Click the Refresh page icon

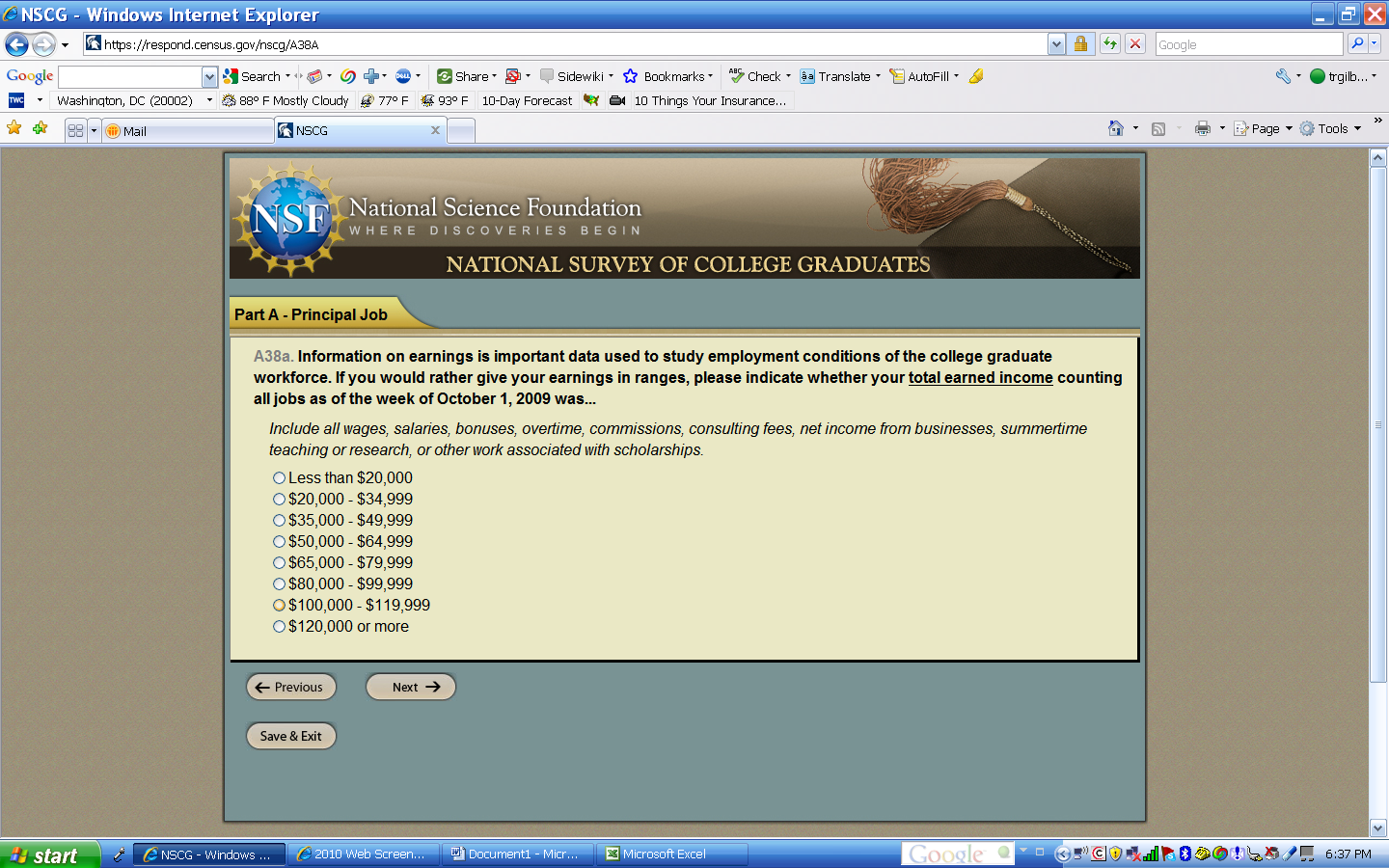tap(1110, 43)
